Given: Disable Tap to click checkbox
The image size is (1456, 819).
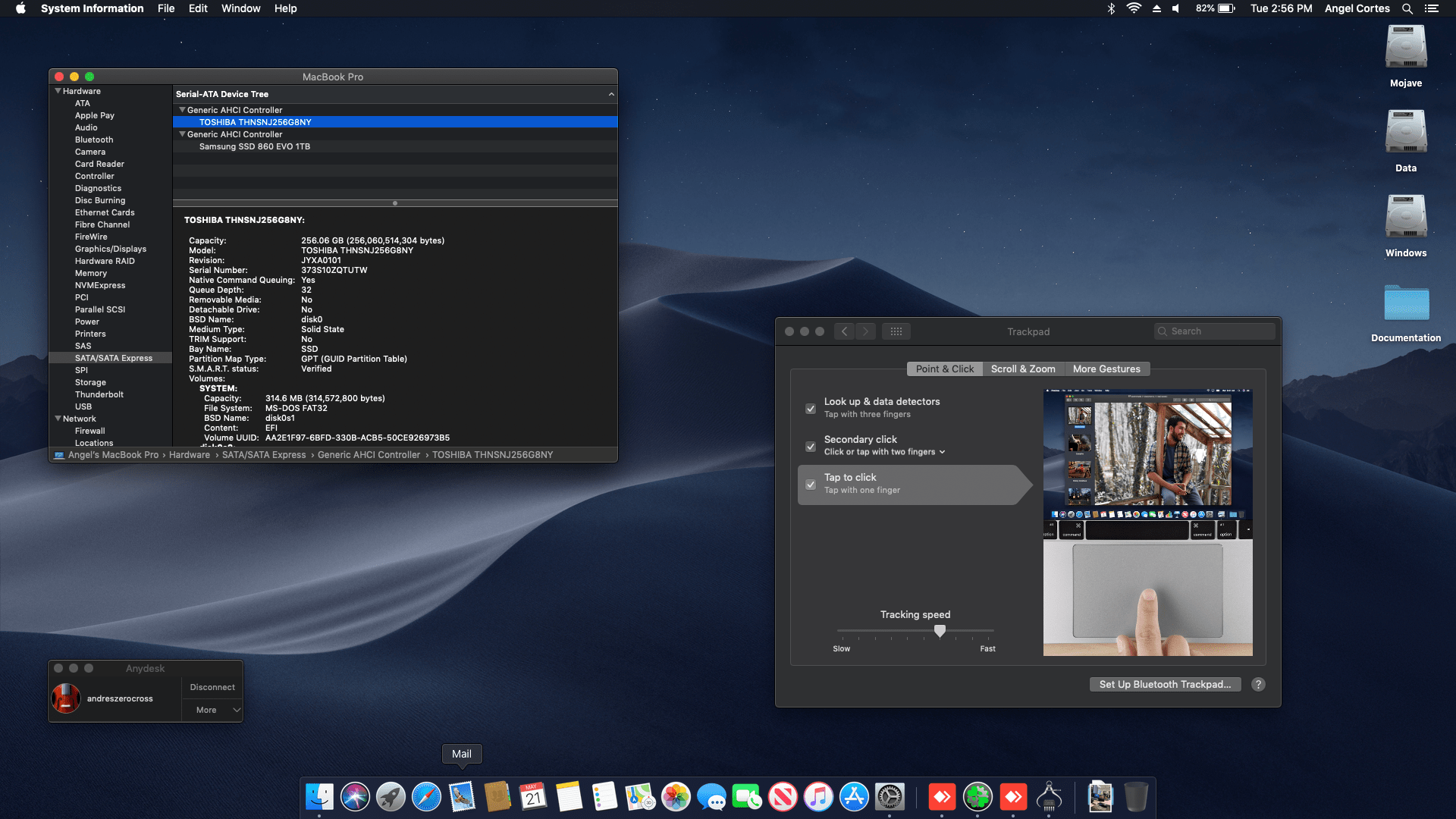Looking at the screenshot, I should pyautogui.click(x=811, y=485).
